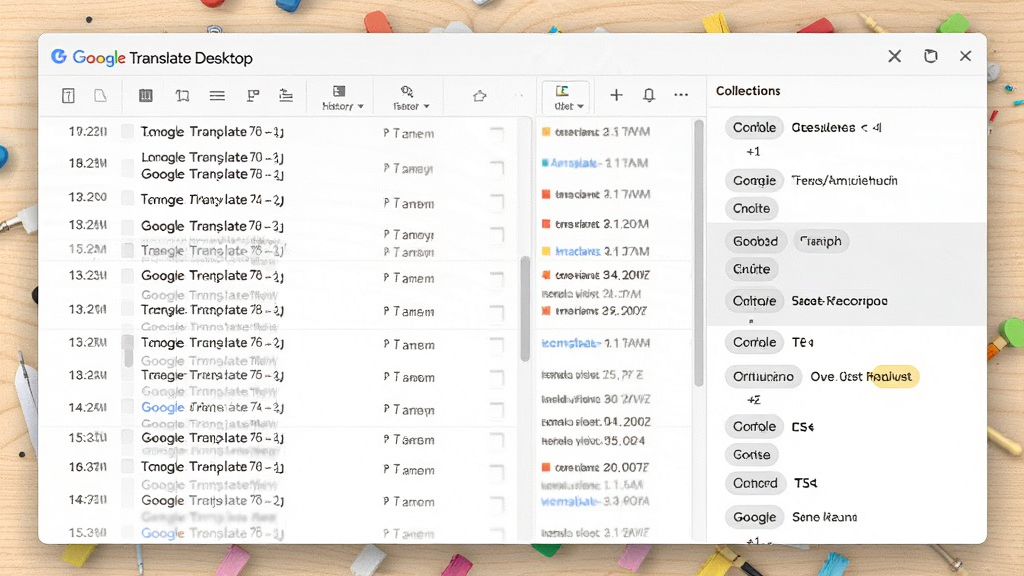
Task: Select the 'Ortiunino' chip in Collections
Action: 763,376
